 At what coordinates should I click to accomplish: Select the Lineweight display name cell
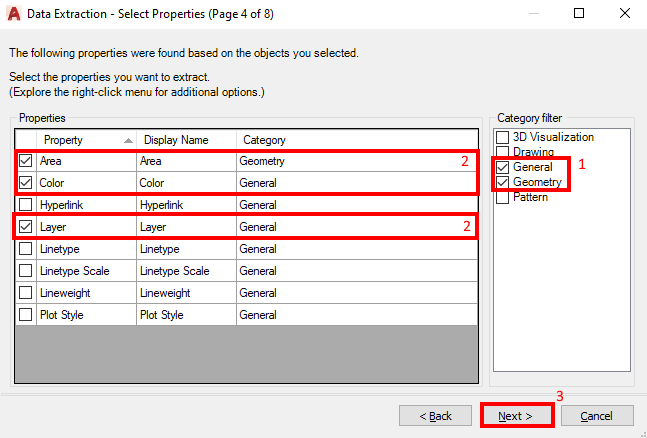(x=186, y=293)
